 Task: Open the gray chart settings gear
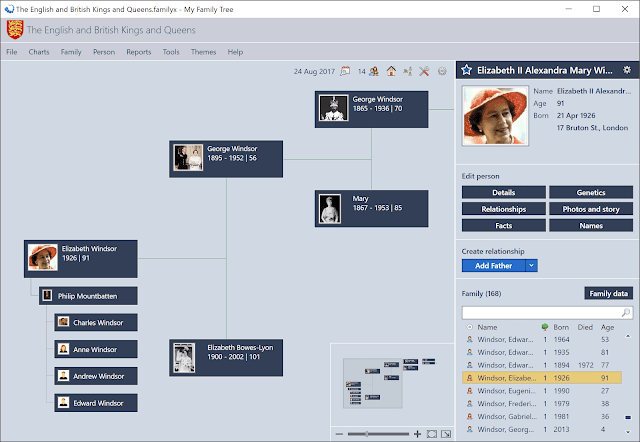click(442, 71)
